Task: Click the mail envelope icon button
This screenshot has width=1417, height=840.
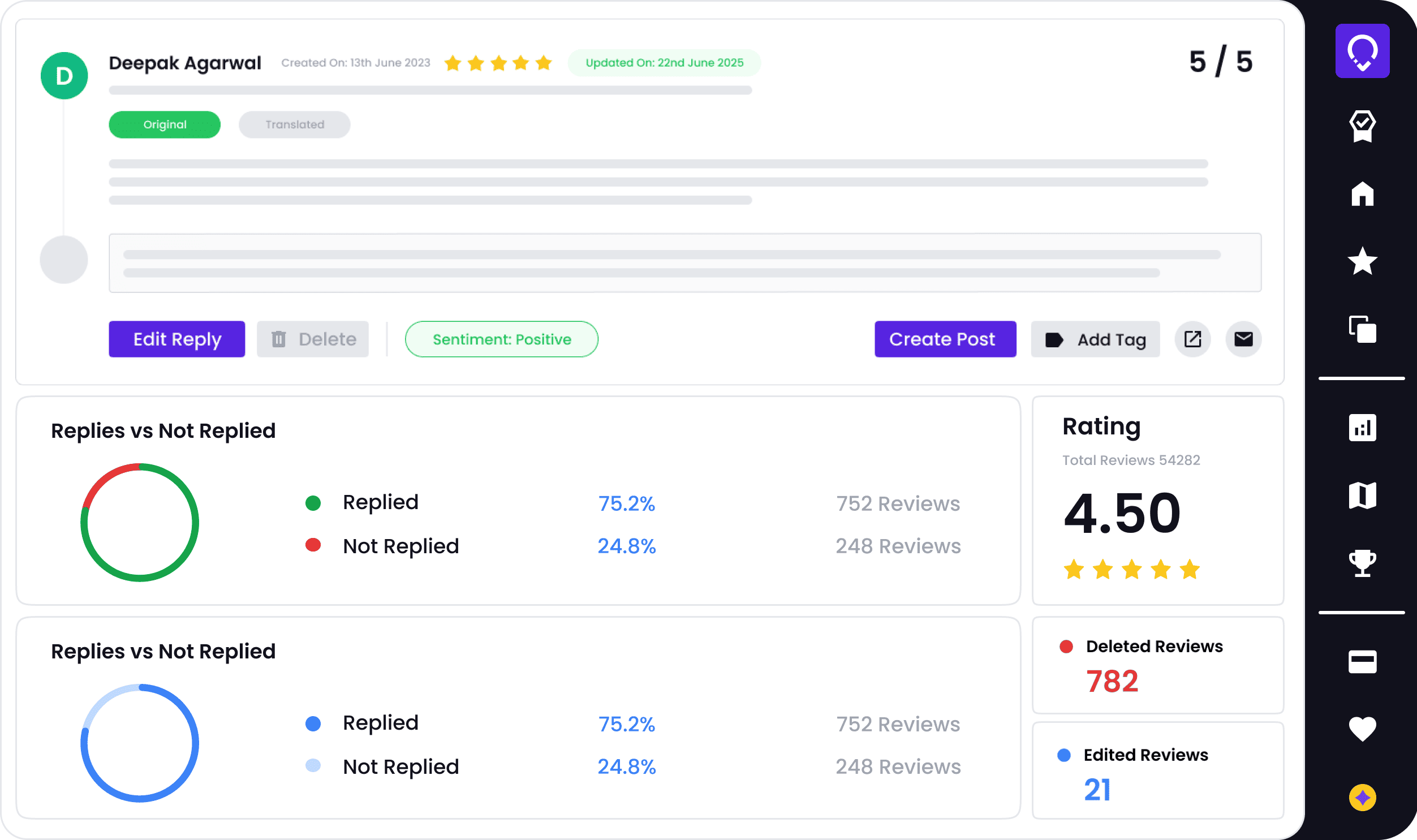Action: coord(1243,339)
